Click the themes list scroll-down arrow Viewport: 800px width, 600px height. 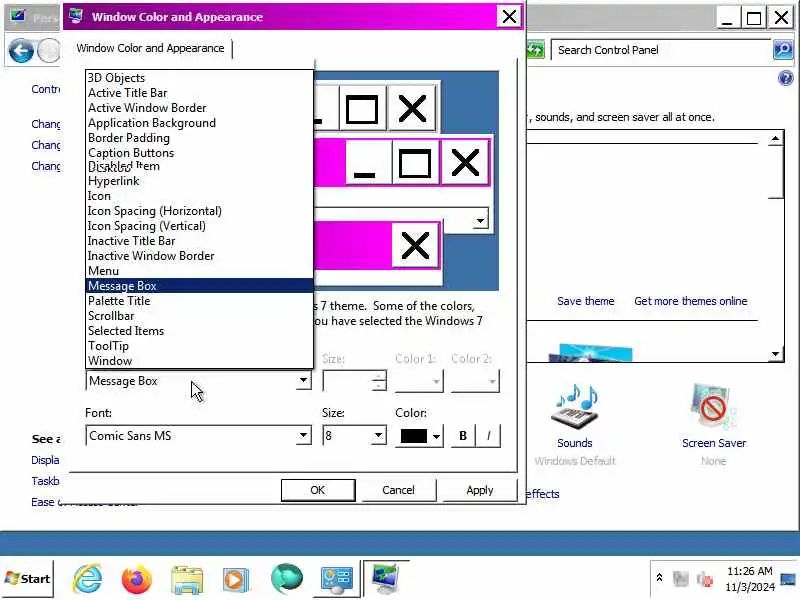(776, 354)
